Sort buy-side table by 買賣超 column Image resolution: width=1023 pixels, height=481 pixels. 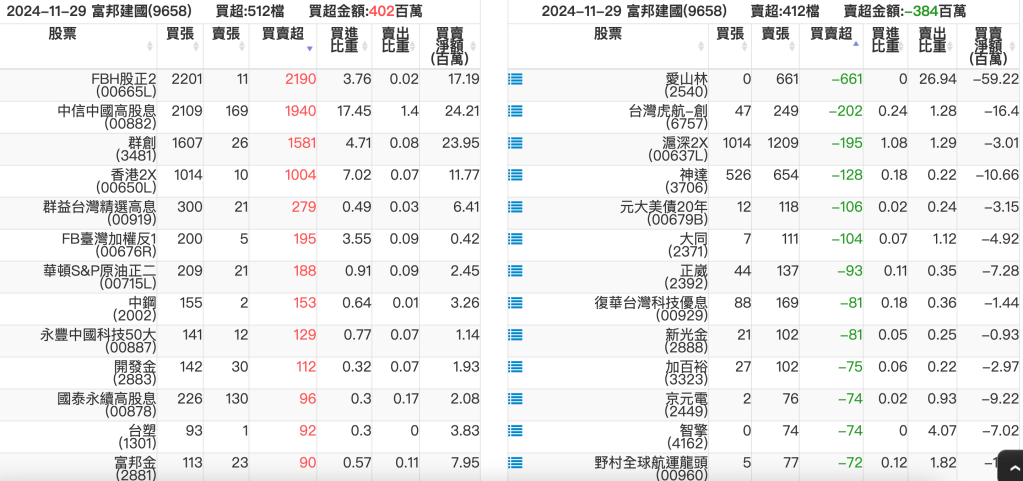click(283, 34)
